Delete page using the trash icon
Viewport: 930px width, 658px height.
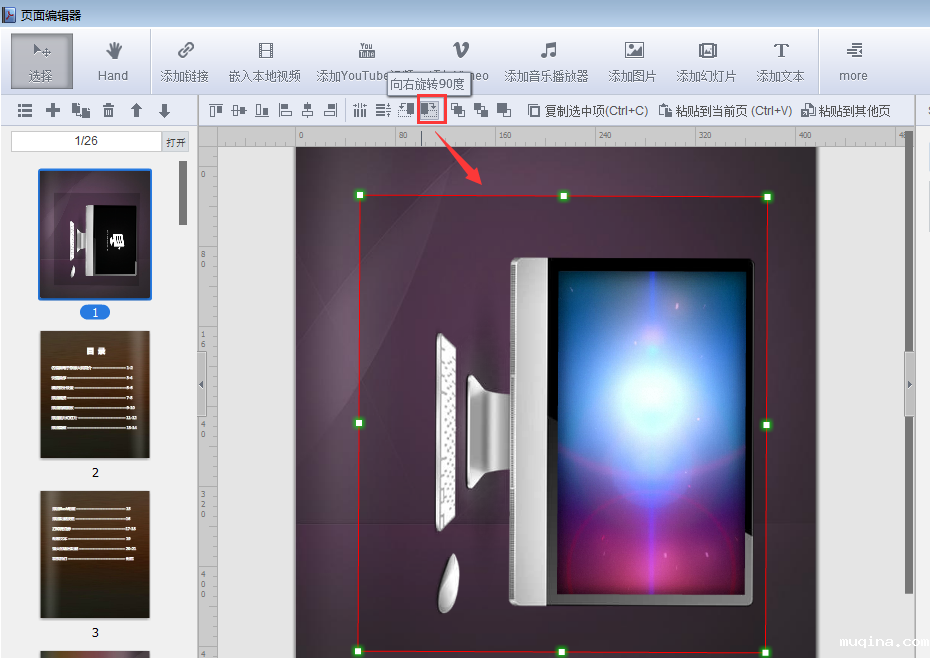tap(108, 111)
